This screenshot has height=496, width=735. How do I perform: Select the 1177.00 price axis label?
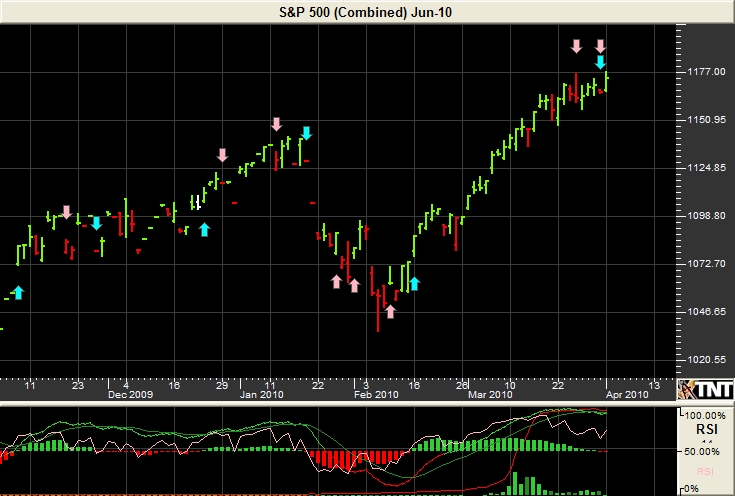(706, 71)
